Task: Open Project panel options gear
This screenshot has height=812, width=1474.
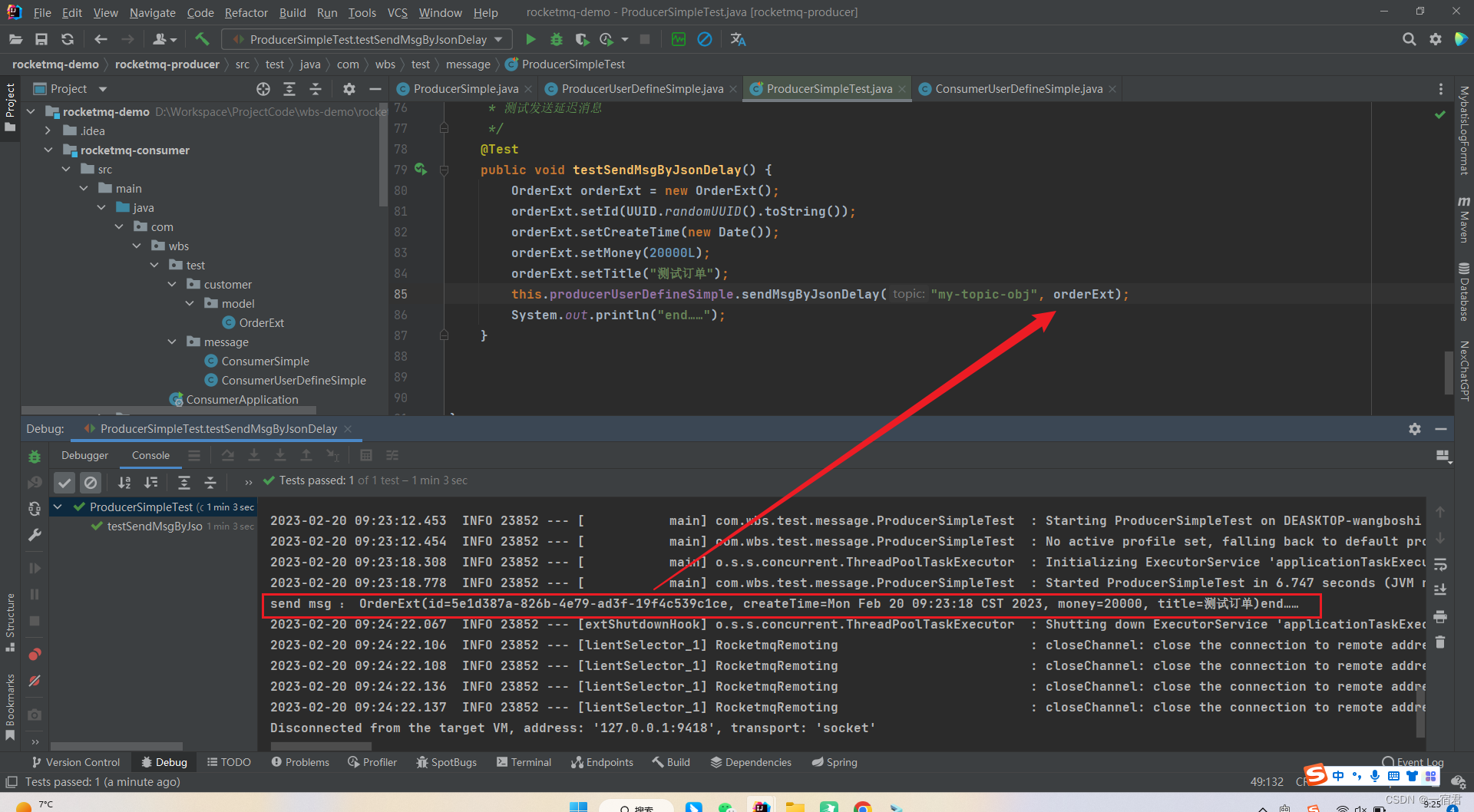Action: (x=349, y=89)
